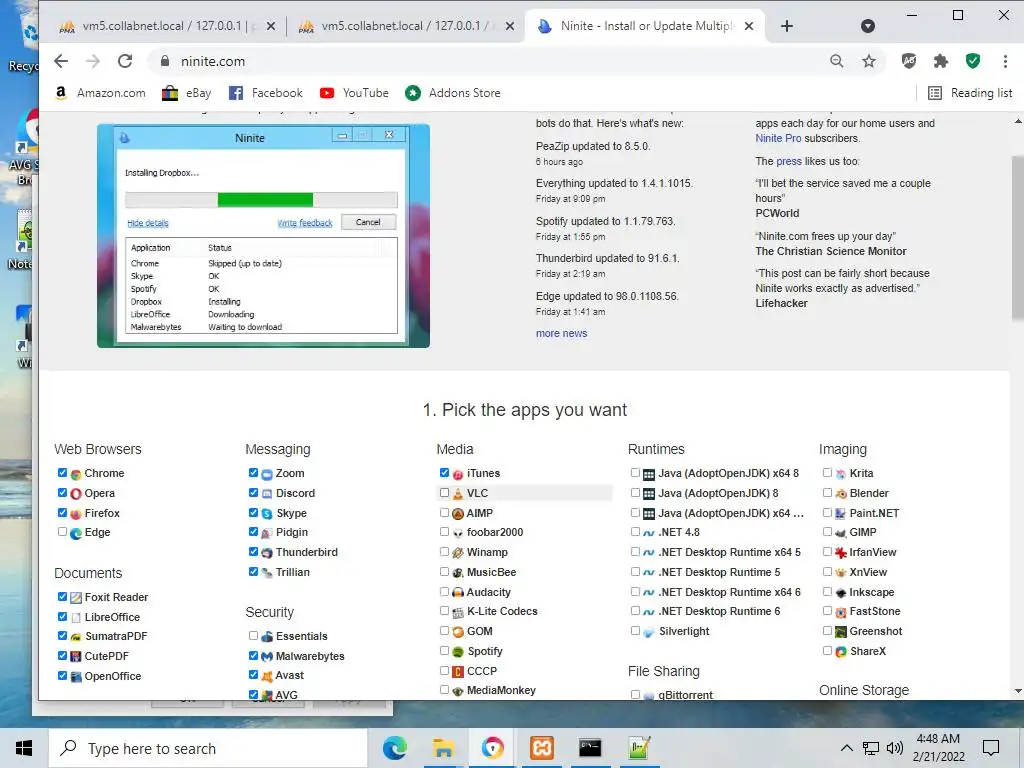Open the notification center icon
1024x768 pixels.
[991, 748]
